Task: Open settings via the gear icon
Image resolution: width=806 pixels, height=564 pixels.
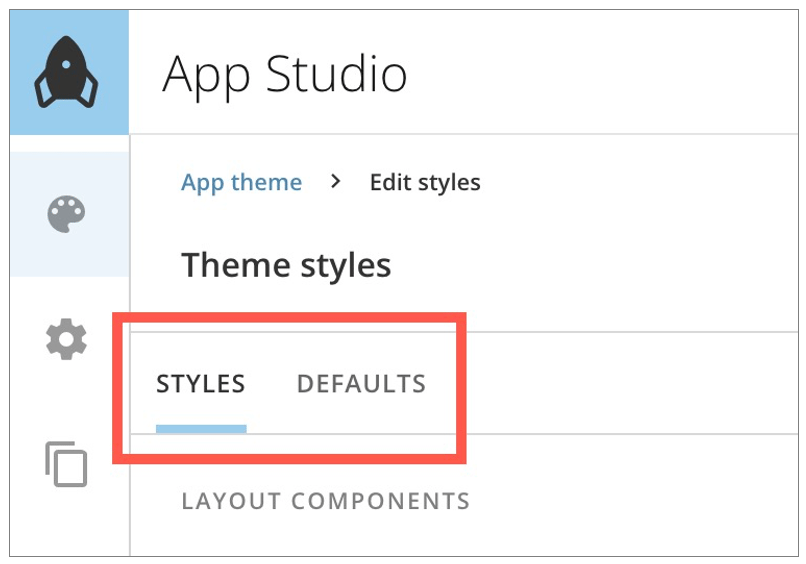Action: pyautogui.click(x=66, y=339)
